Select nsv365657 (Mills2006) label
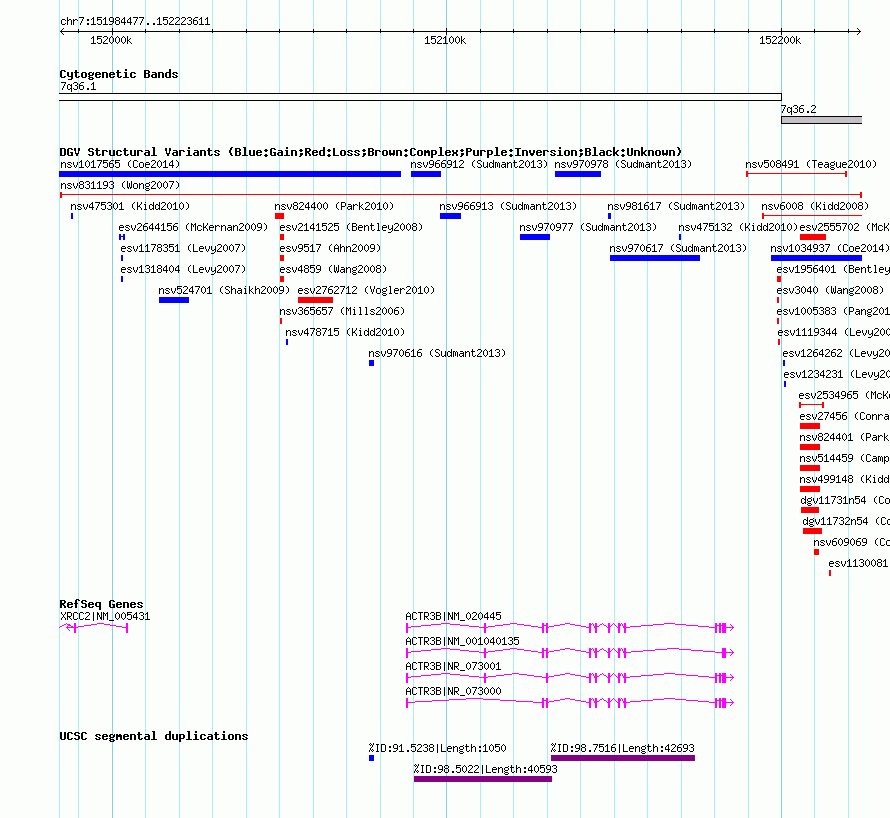890x818 pixels. (342, 311)
